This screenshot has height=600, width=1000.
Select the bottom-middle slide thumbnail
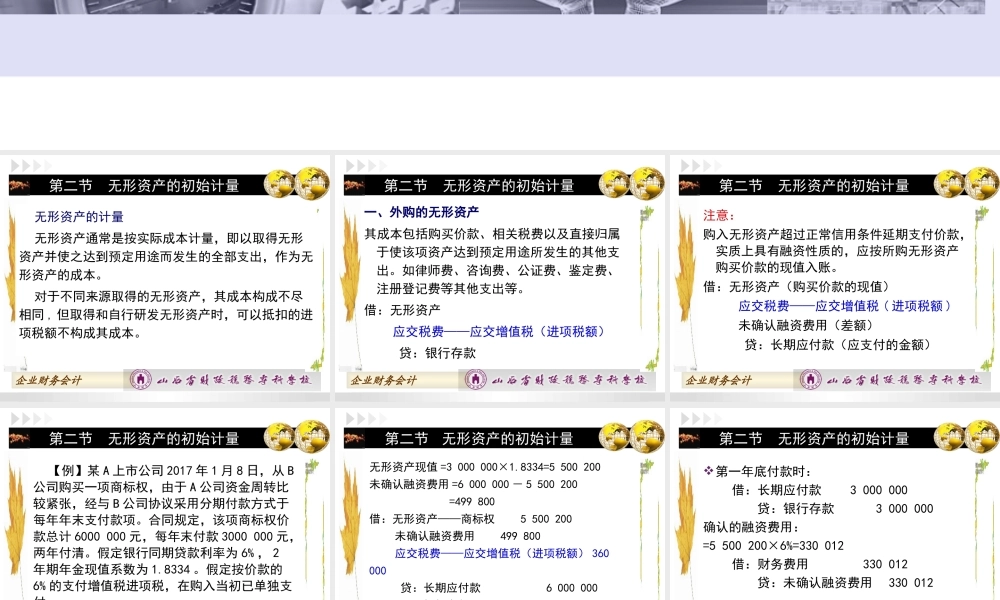click(x=500, y=510)
